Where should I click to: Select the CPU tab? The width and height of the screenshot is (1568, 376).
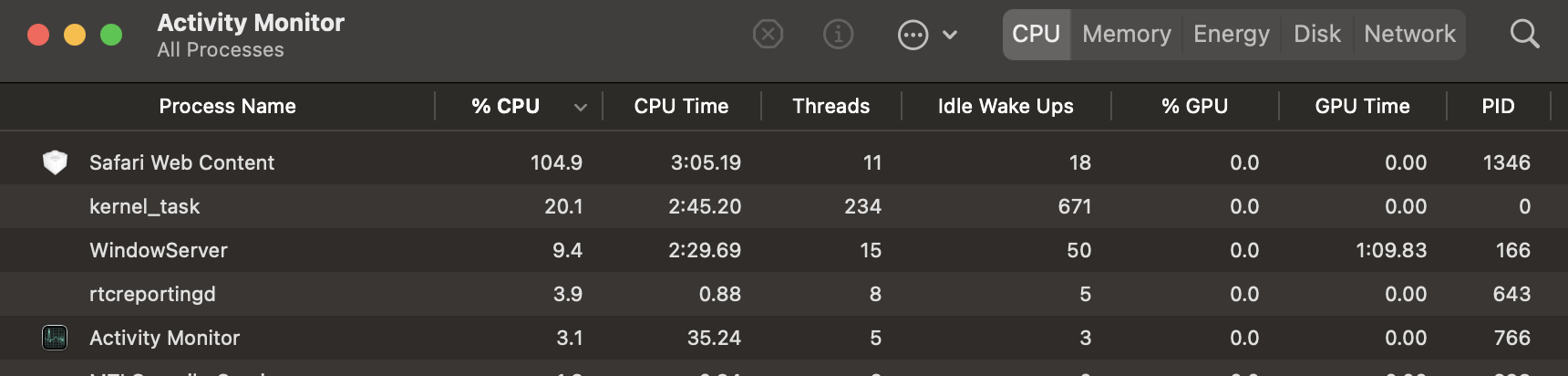[1036, 35]
